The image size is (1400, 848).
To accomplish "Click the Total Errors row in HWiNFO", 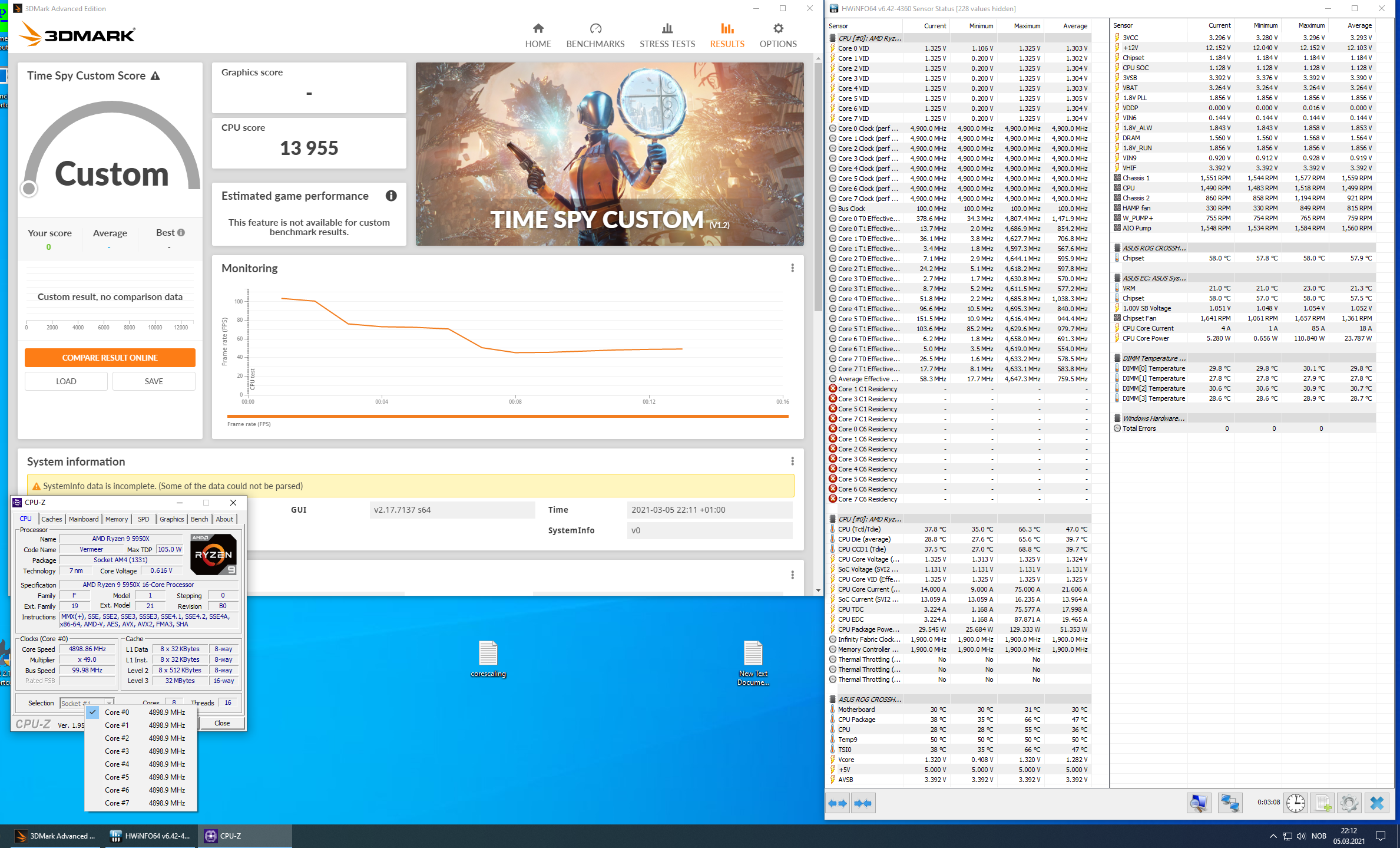I will coord(1244,428).
